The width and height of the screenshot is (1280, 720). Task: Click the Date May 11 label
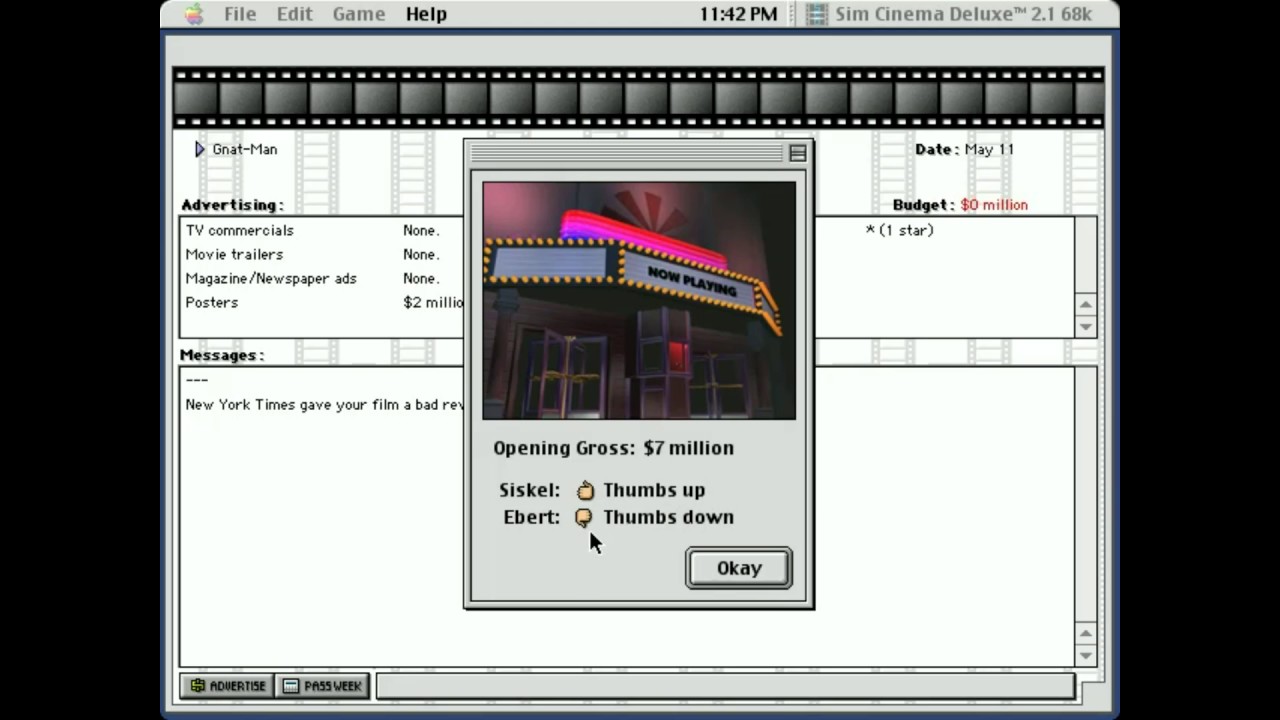[x=964, y=149]
